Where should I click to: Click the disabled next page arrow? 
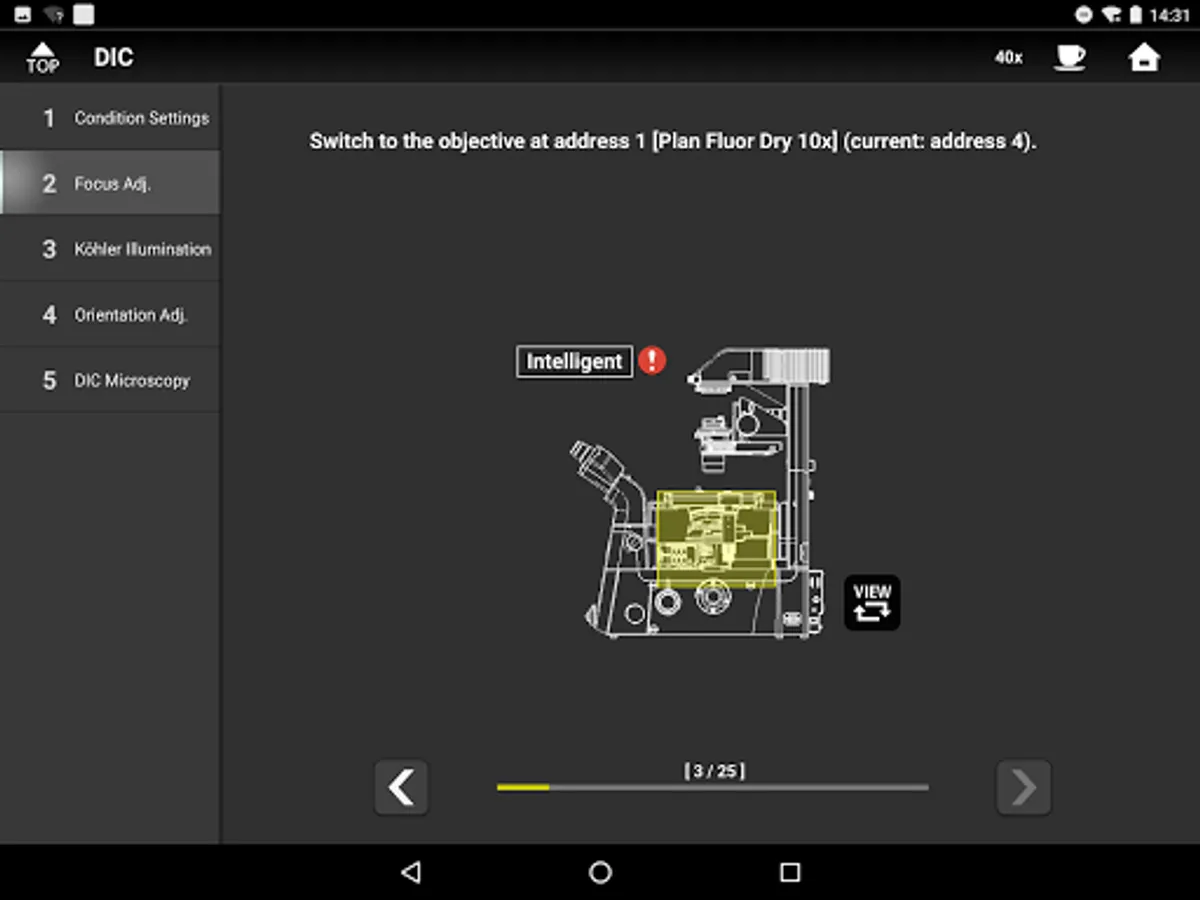click(x=1023, y=788)
